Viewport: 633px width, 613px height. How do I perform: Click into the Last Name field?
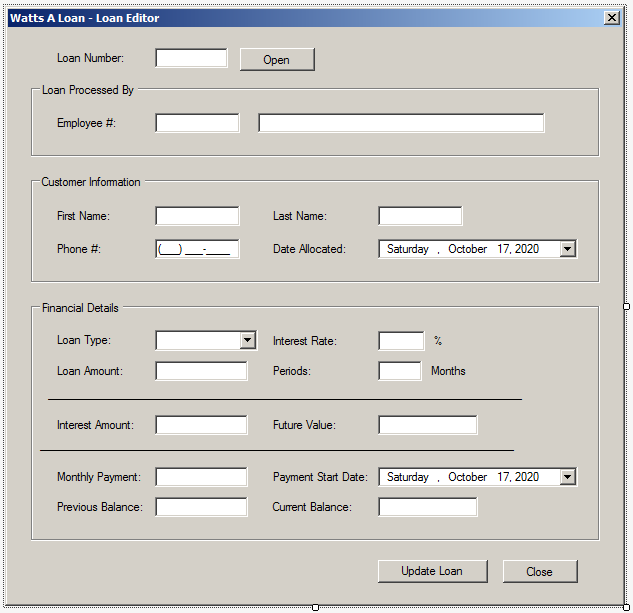pyautogui.click(x=420, y=216)
